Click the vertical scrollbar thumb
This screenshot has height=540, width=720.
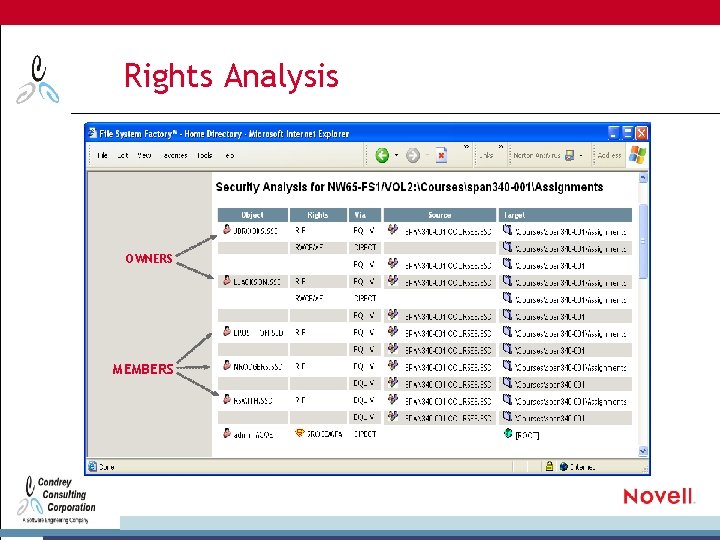643,242
